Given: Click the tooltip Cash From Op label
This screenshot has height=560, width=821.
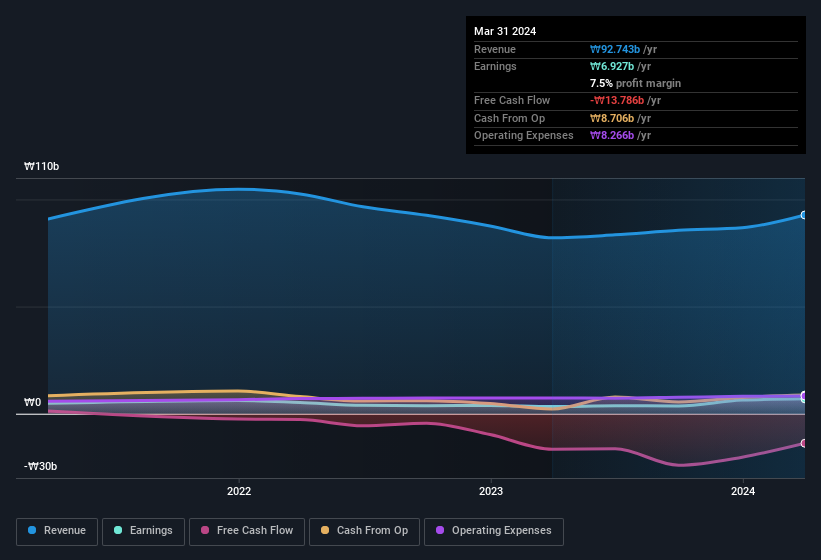Looking at the screenshot, I should [509, 118].
